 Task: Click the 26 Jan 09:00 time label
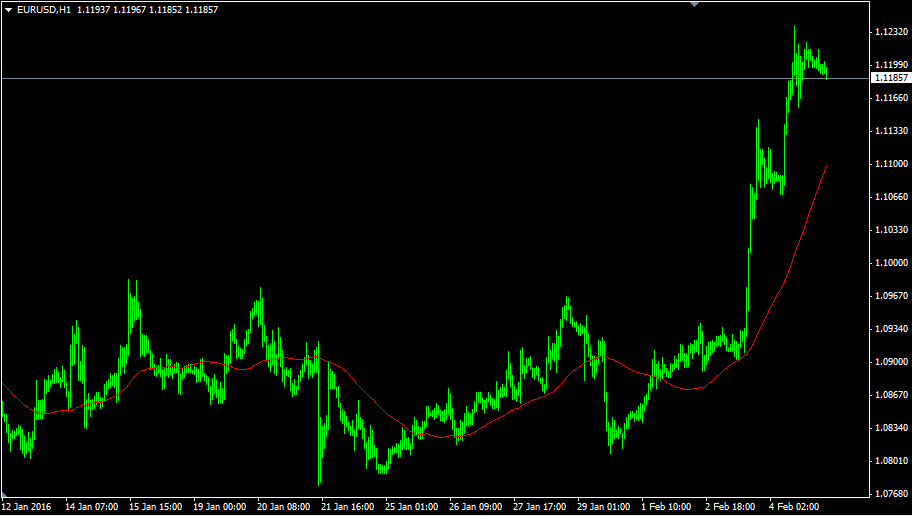[476, 507]
